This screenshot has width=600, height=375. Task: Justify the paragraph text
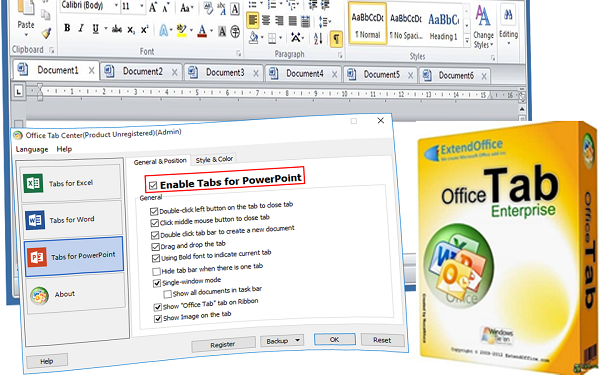tap(293, 21)
